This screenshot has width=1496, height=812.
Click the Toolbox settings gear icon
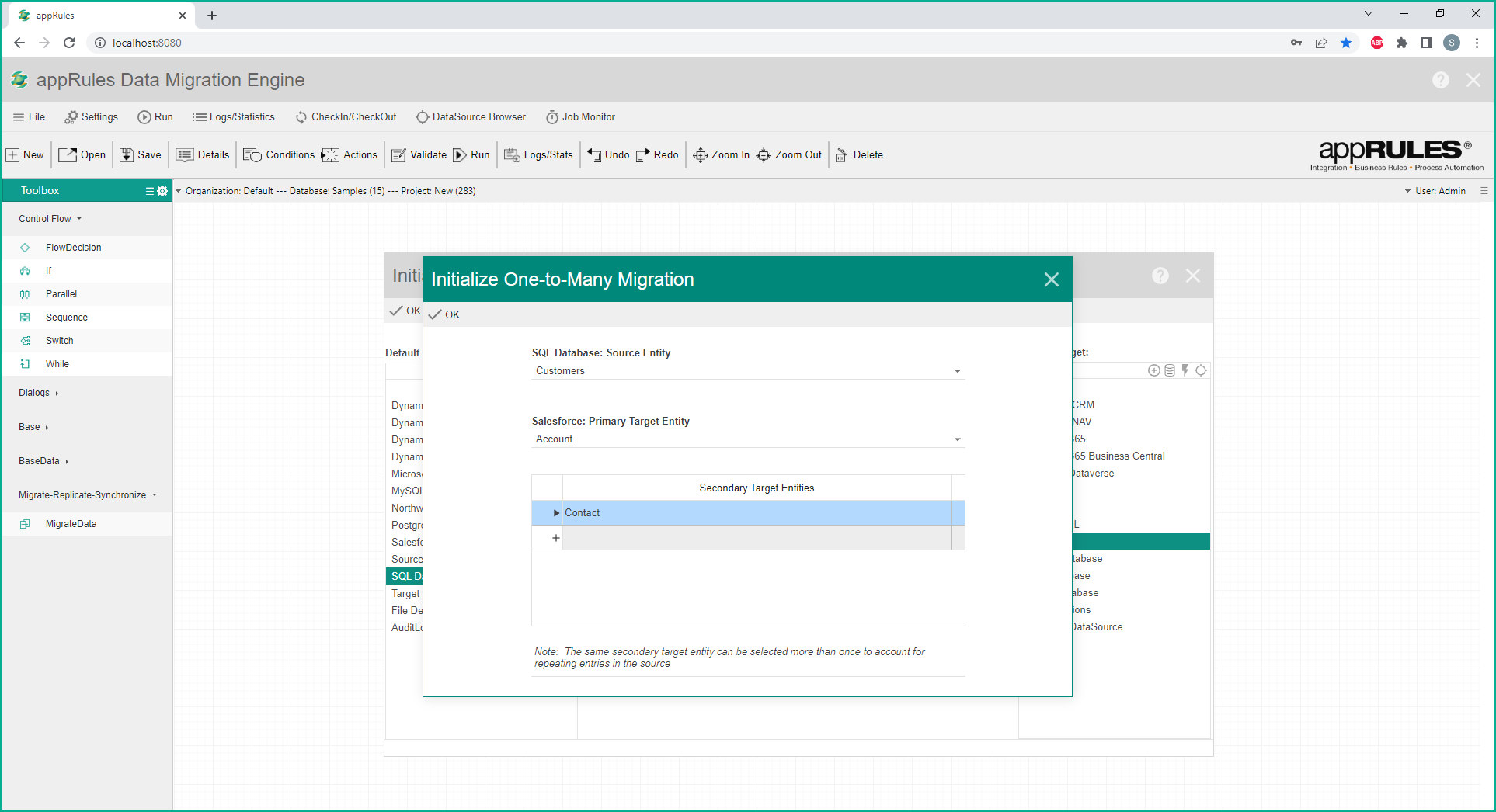click(x=162, y=191)
